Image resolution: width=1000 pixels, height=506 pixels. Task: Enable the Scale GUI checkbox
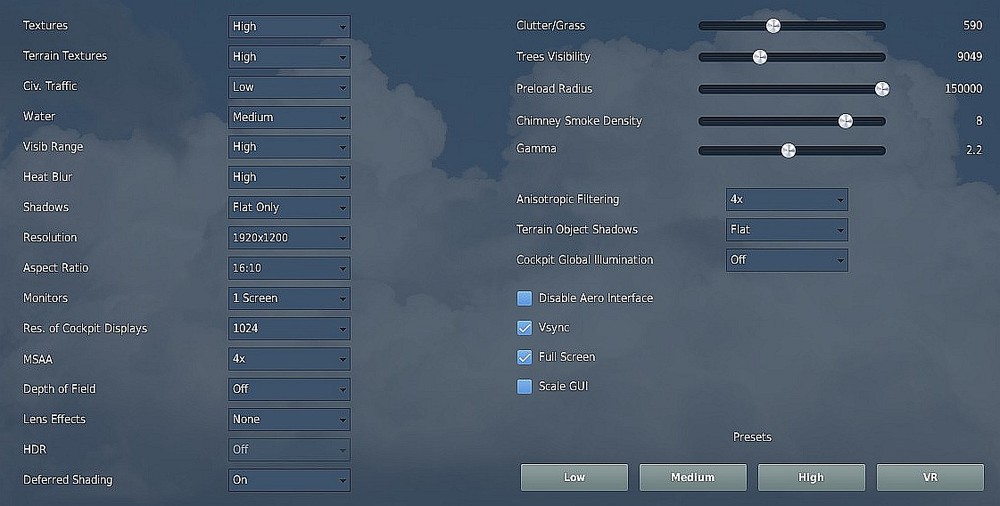coord(524,386)
